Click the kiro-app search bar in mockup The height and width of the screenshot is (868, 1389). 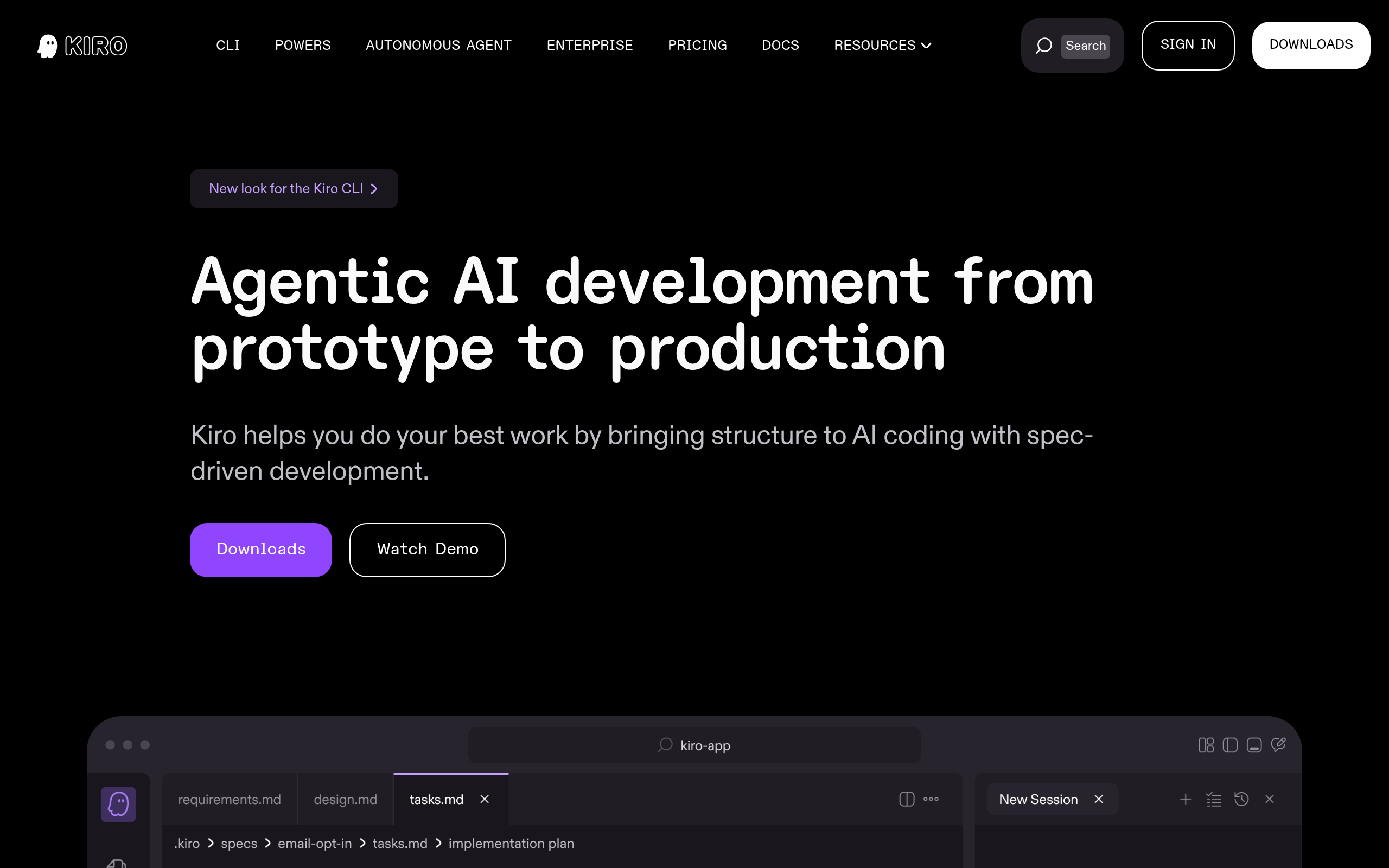694,745
